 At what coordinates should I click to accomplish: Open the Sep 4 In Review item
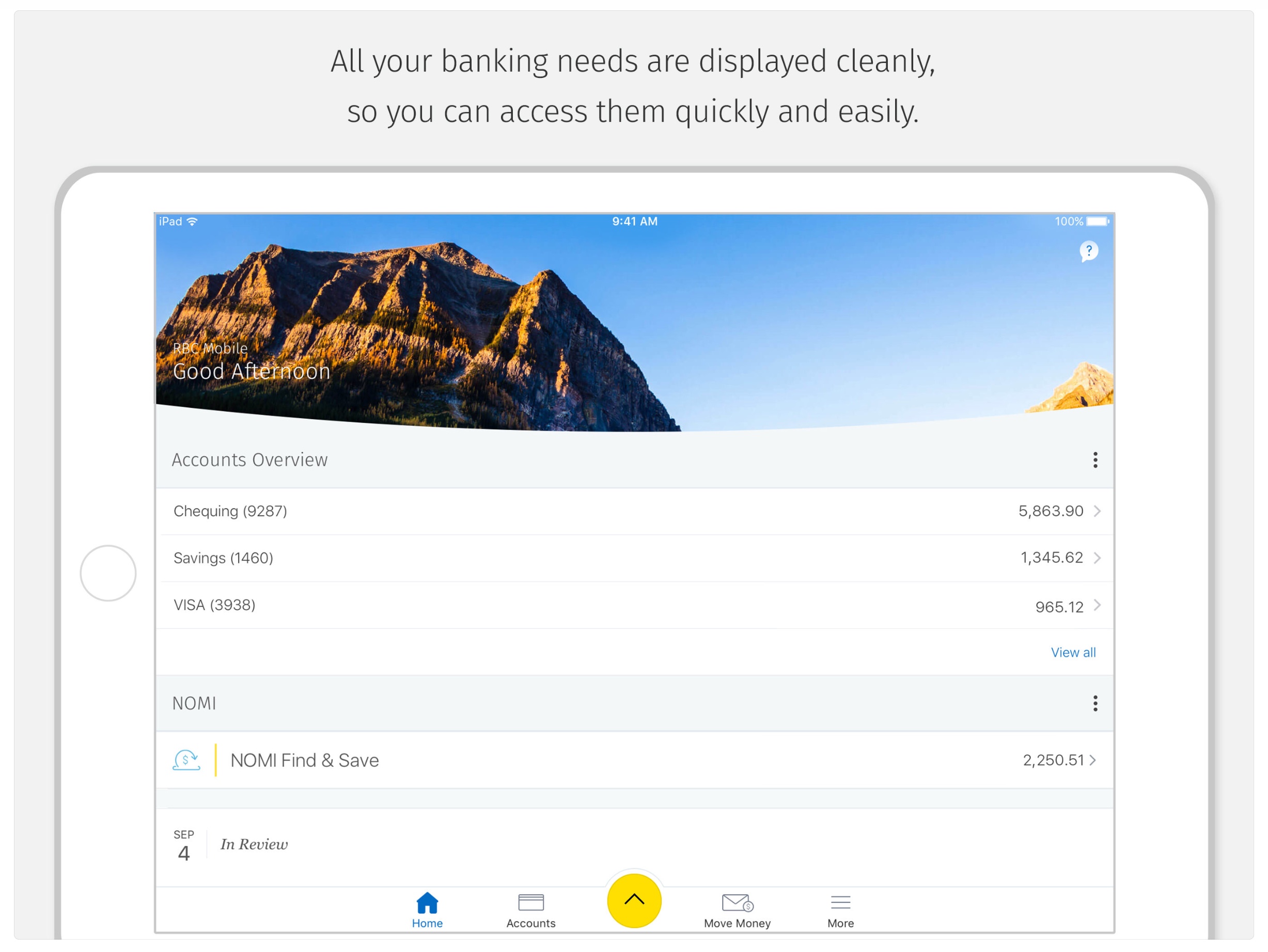[x=254, y=845]
